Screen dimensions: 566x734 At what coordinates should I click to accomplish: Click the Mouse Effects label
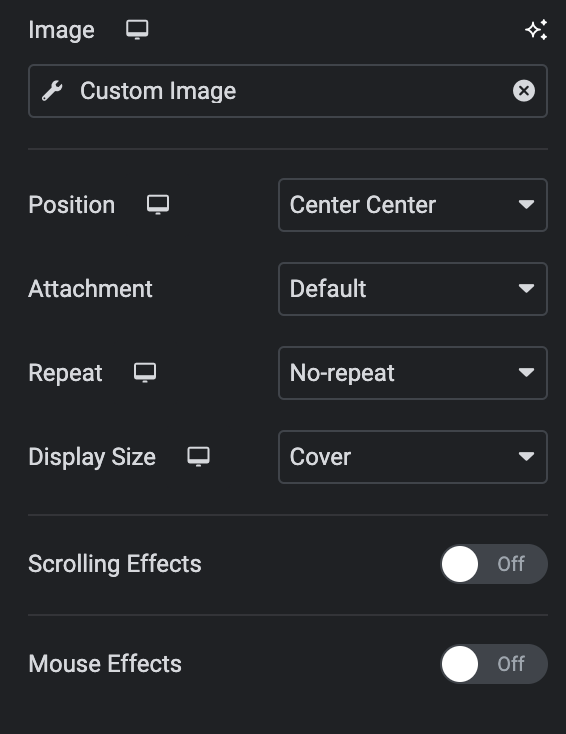(105, 664)
